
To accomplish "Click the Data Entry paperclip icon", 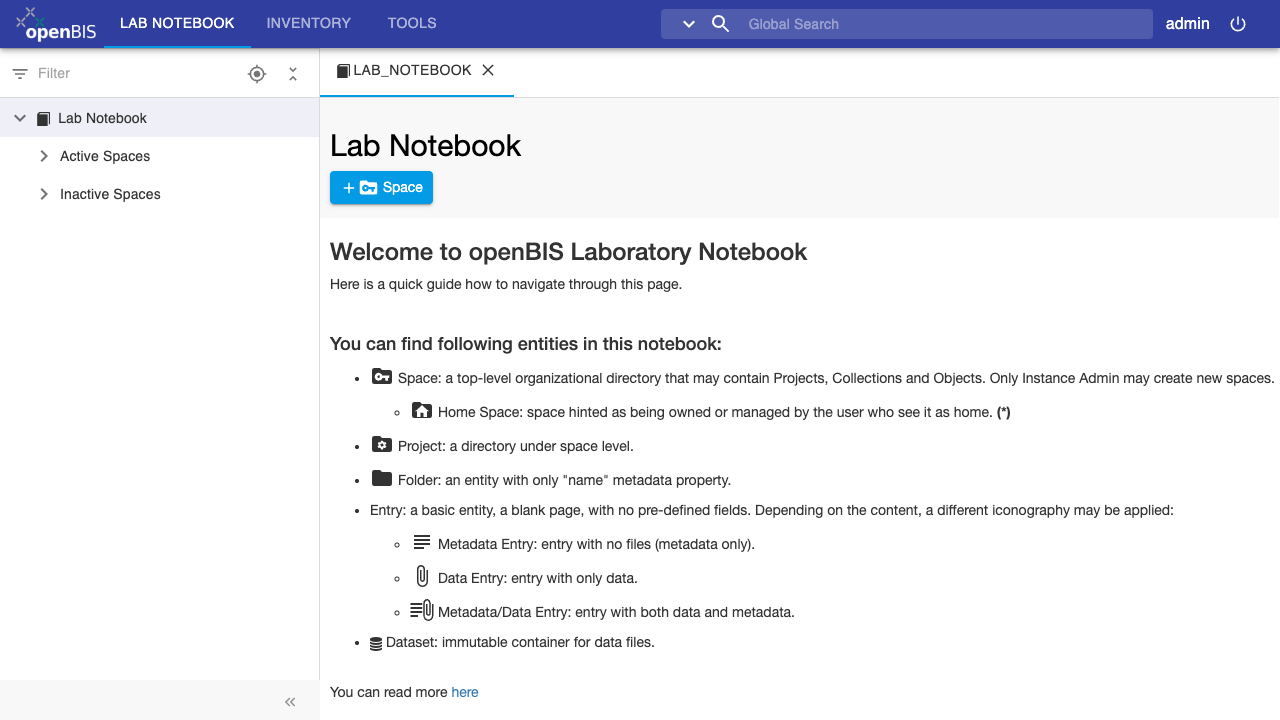I will [x=422, y=576].
